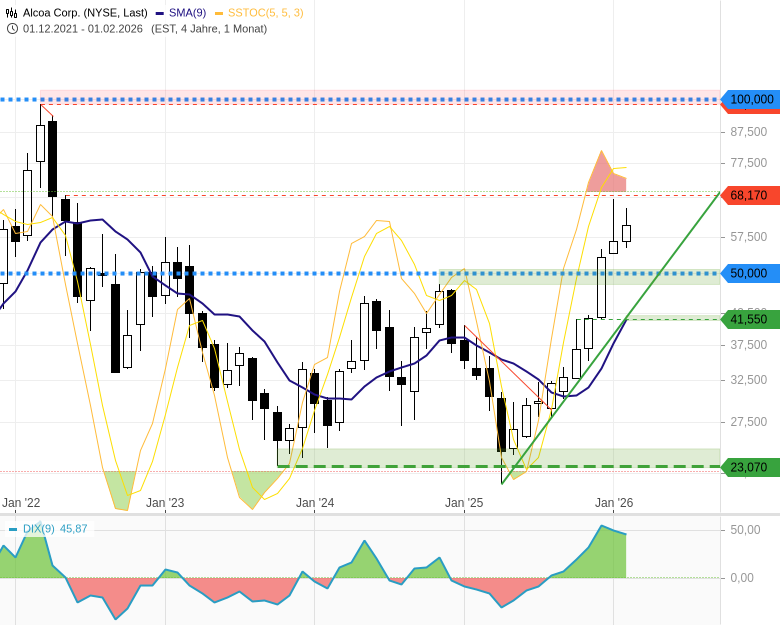The height and width of the screenshot is (625, 780).
Task: Click the clock icon beside date range
Action: (x=12, y=28)
